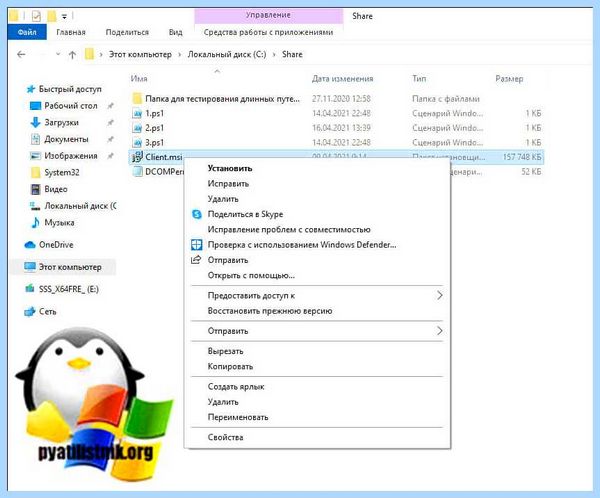
Task: Click the properties checkmark quick access icon
Action: (x=36, y=16)
